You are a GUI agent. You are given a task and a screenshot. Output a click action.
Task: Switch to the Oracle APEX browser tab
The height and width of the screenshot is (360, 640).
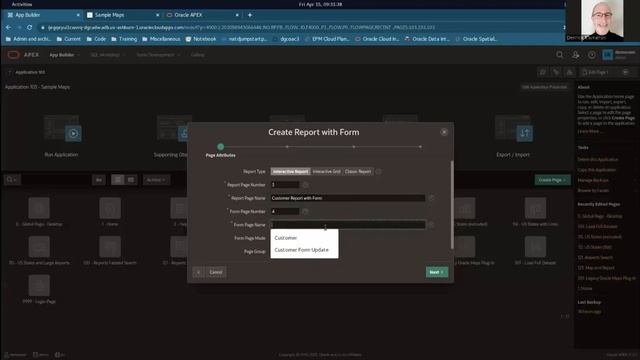[200, 15]
